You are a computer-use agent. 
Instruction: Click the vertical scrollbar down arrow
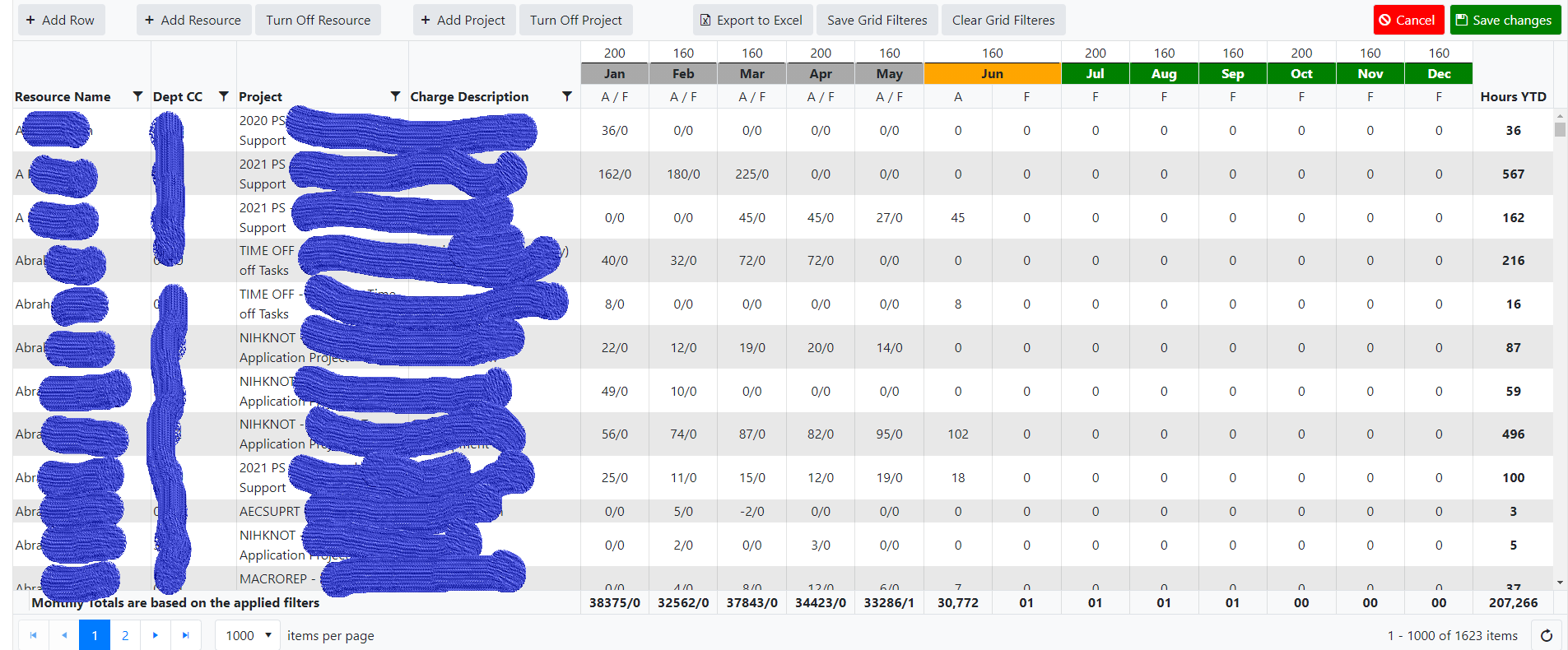tap(1560, 583)
